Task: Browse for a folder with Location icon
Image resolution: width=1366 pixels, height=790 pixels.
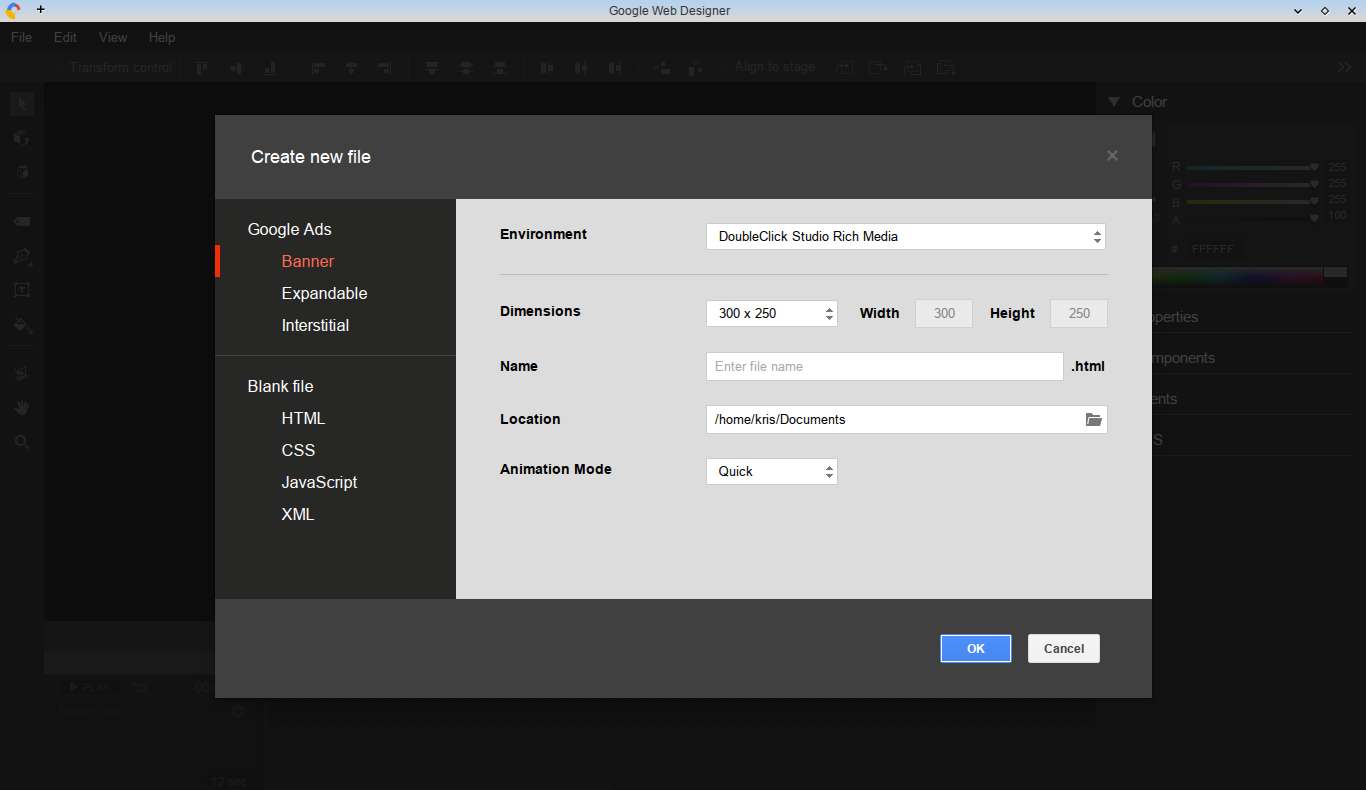Action: click(1094, 420)
